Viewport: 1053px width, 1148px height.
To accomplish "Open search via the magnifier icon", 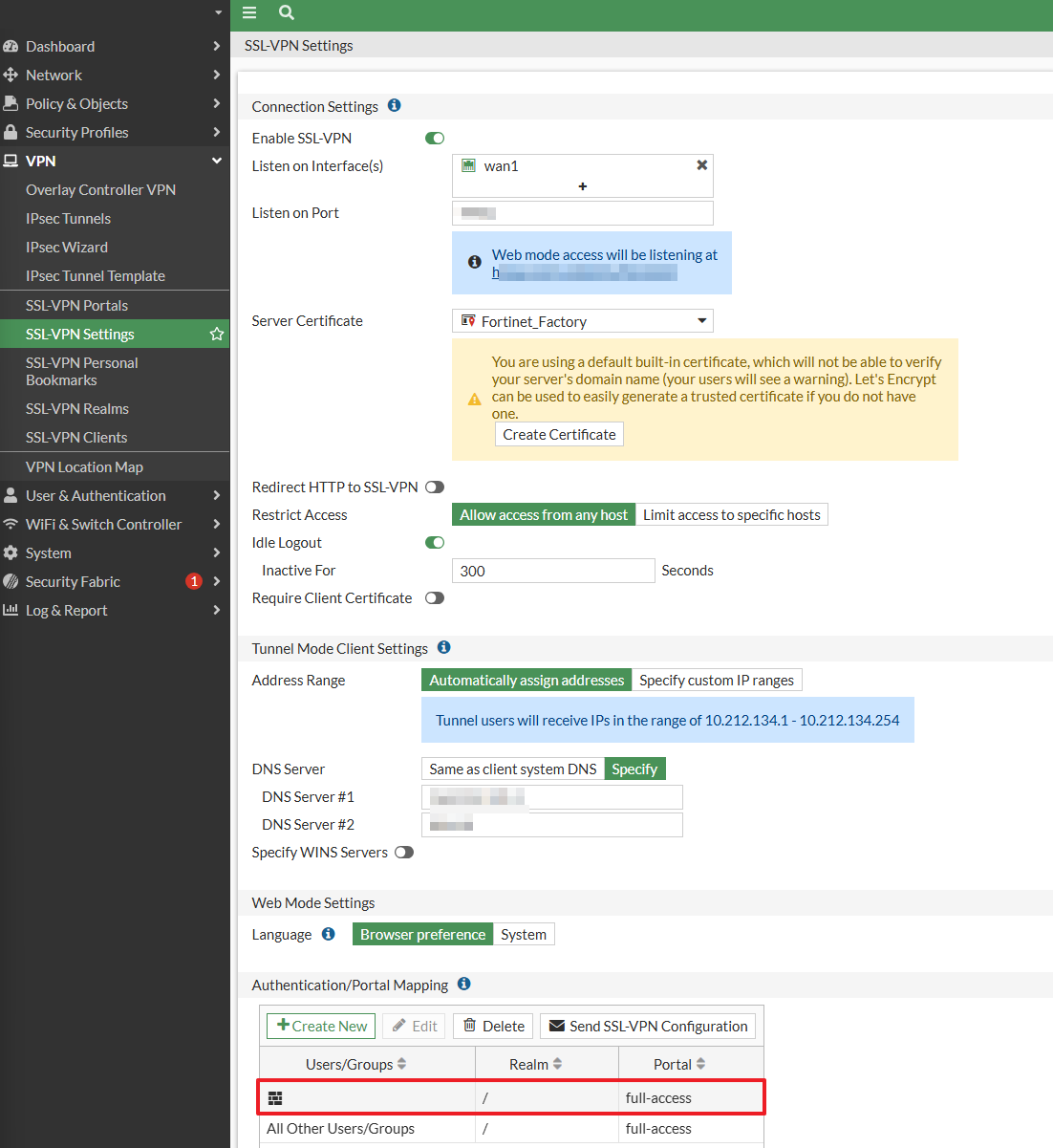I will (286, 12).
